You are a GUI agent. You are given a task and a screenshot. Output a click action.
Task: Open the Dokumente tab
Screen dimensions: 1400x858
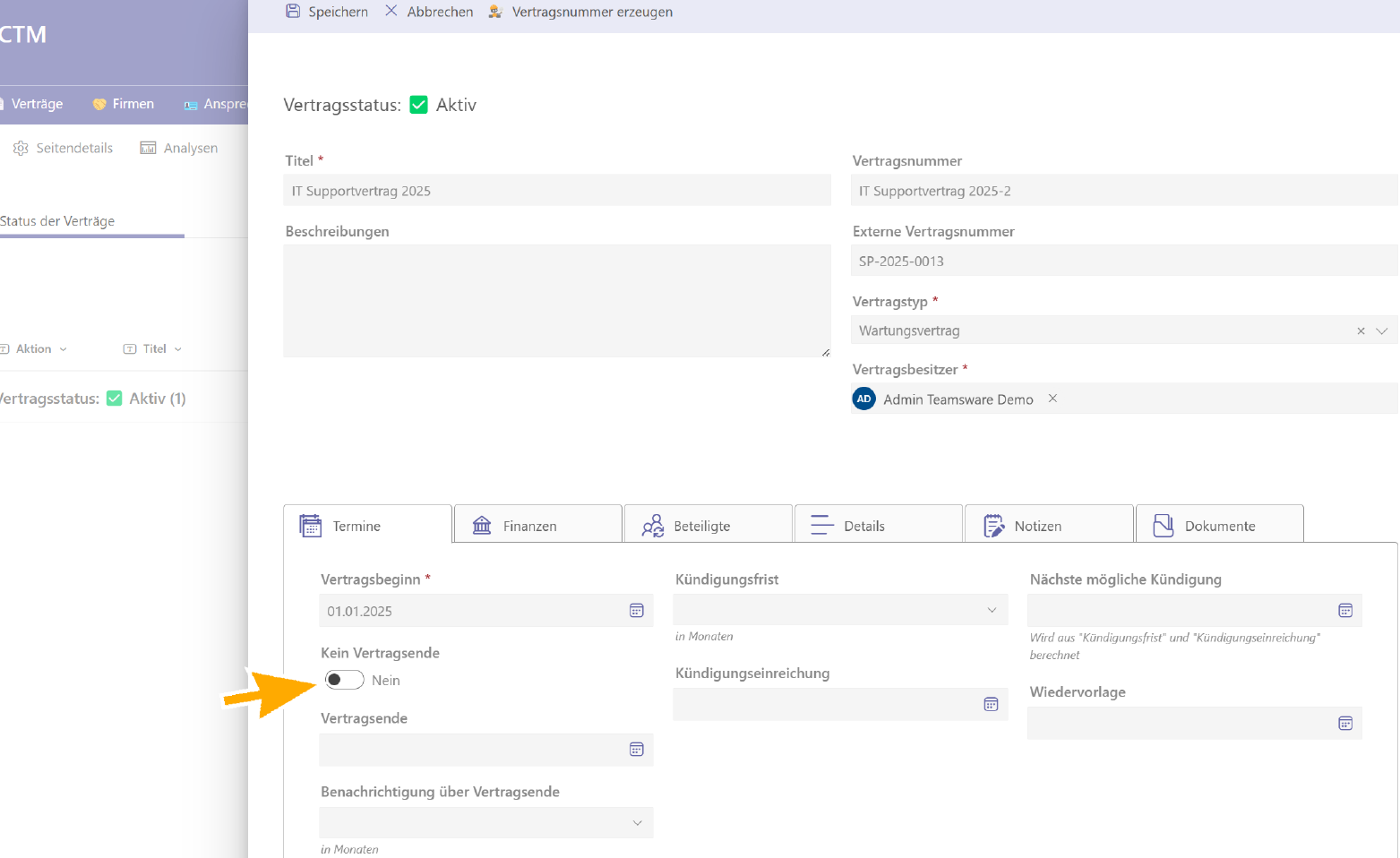coord(1218,526)
